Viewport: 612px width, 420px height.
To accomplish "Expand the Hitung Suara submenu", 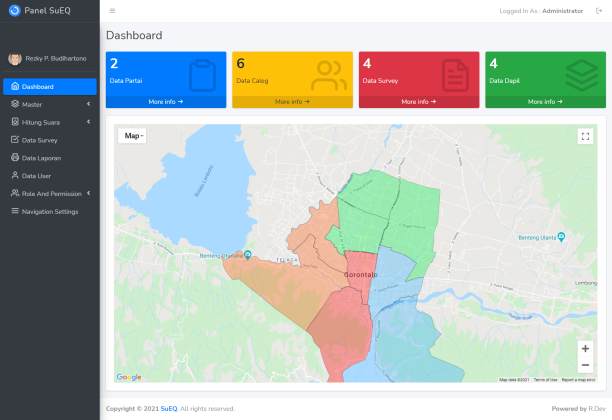I will (49, 122).
